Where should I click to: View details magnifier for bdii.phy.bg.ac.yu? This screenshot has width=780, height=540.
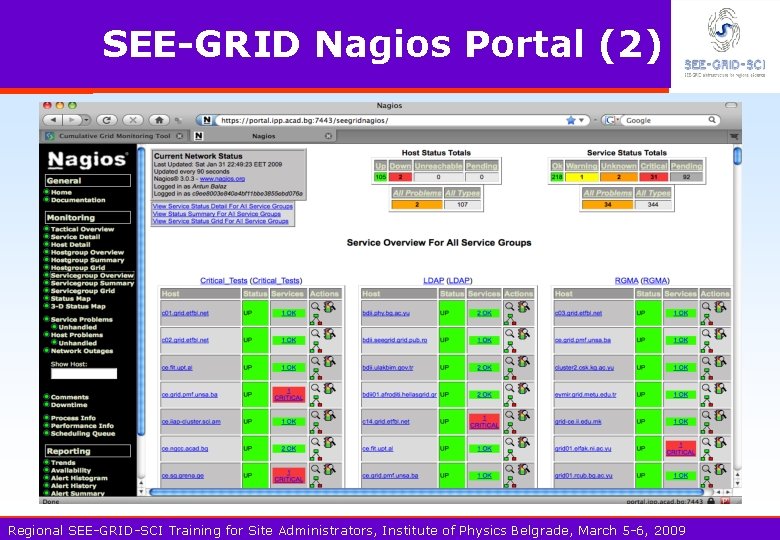coord(509,306)
